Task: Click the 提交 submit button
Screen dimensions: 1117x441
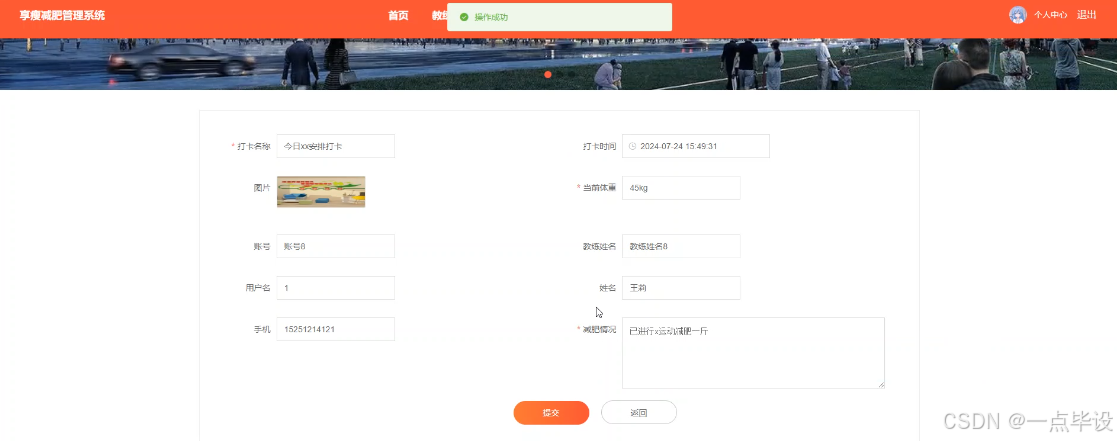Action: tap(551, 413)
